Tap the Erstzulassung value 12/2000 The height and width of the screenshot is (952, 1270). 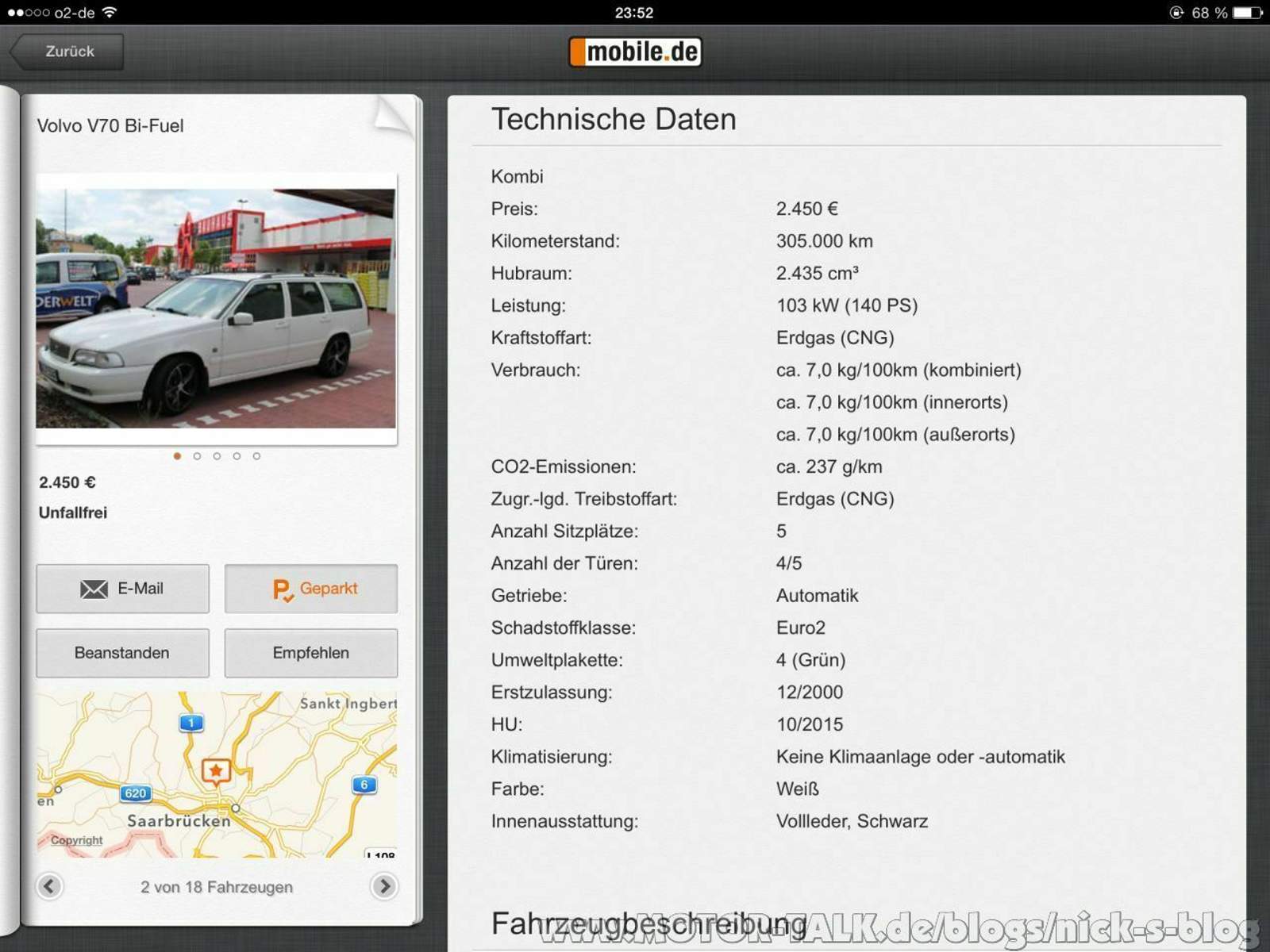pyautogui.click(x=810, y=693)
